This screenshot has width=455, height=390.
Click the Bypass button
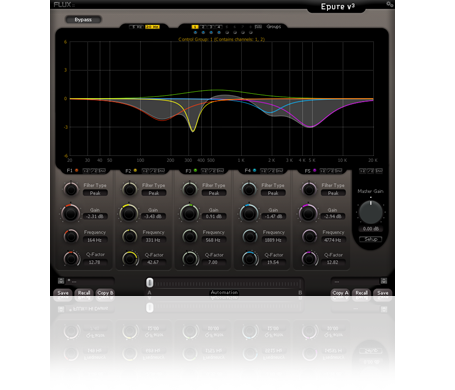[x=83, y=20]
